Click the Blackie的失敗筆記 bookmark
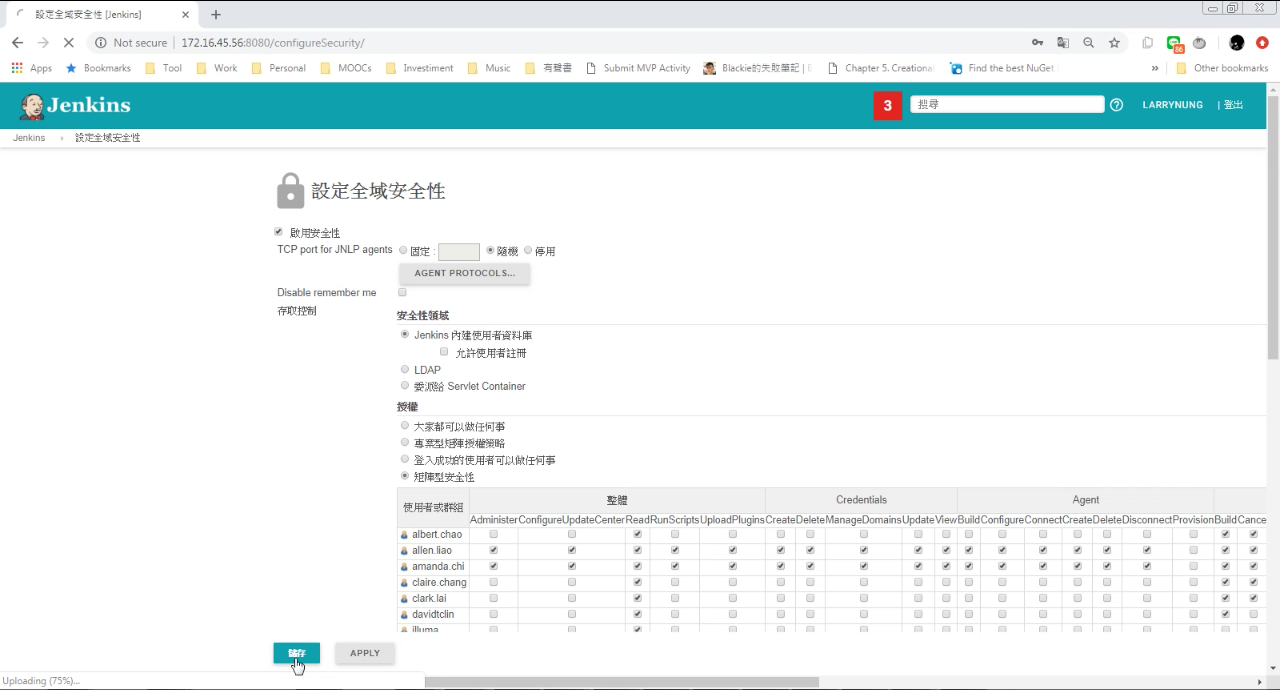 757,68
